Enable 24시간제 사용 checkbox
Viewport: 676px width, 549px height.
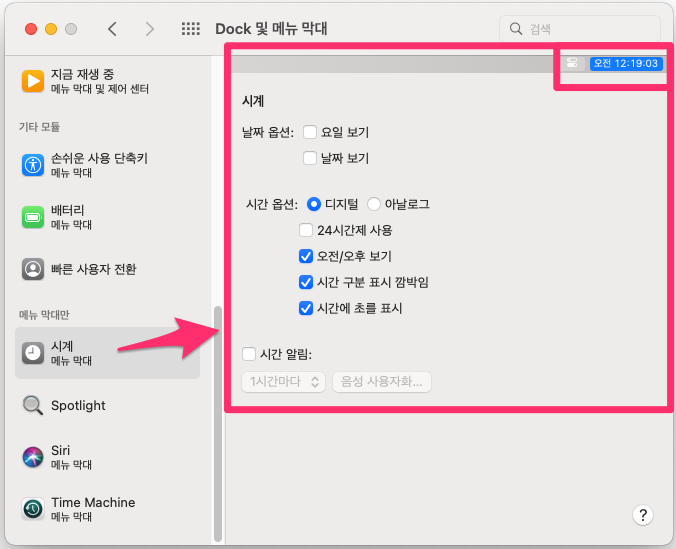click(306, 230)
